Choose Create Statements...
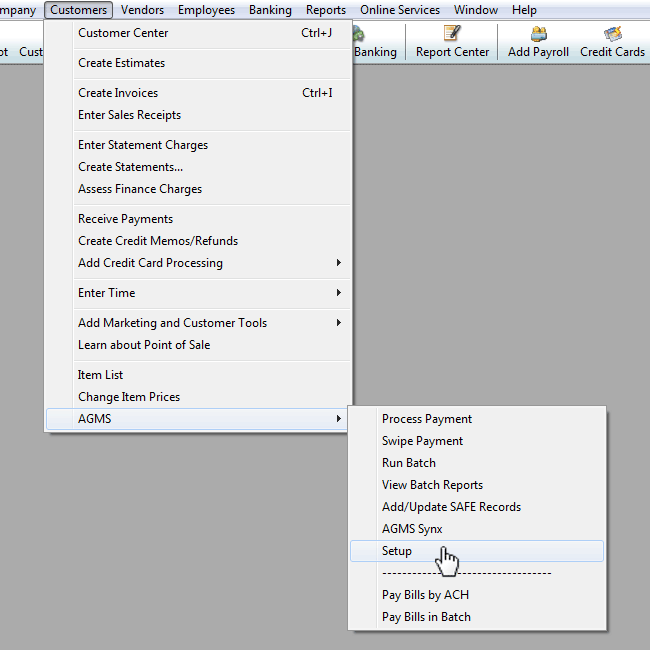Viewport: 650px width, 650px height. (x=199, y=167)
